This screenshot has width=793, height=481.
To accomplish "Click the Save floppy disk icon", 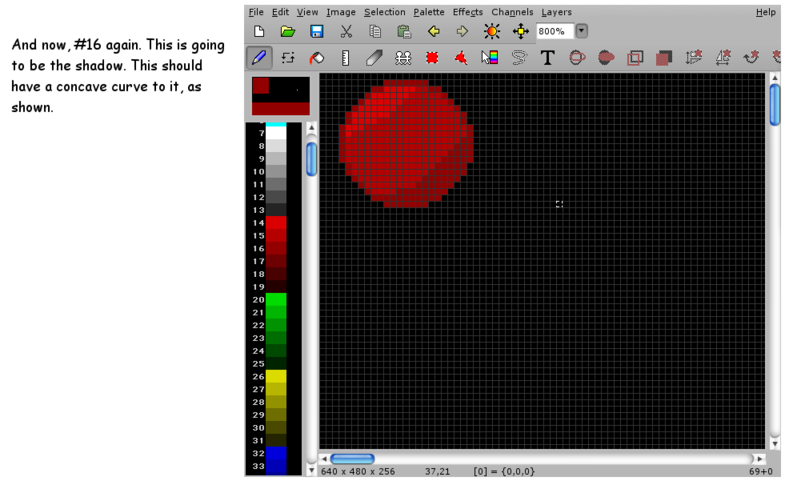I will click(x=316, y=32).
